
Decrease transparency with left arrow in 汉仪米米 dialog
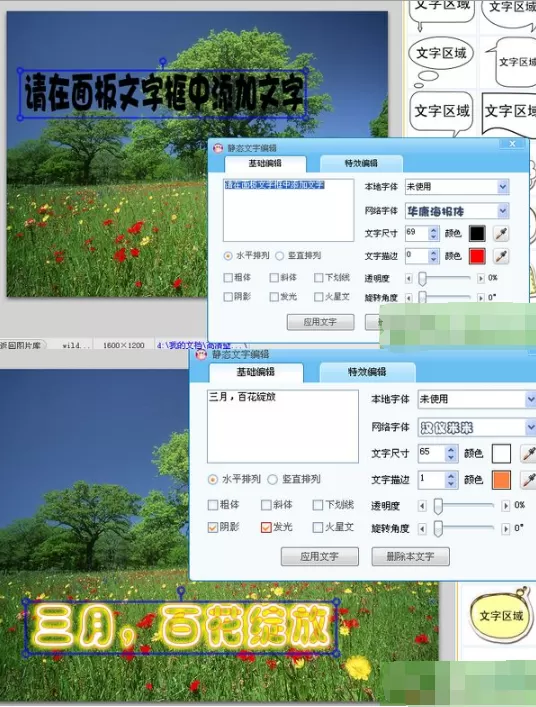422,506
